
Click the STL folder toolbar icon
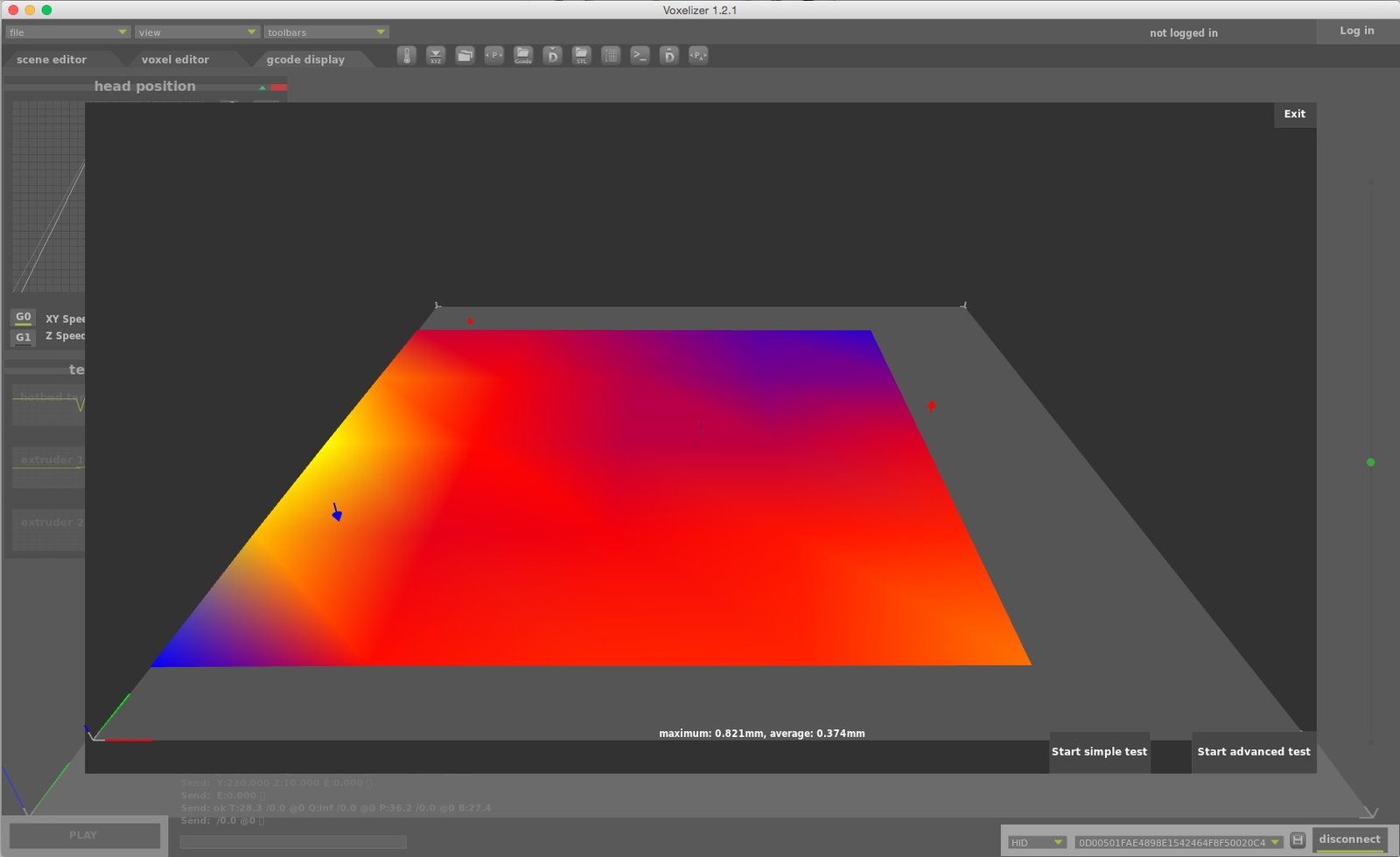point(582,56)
